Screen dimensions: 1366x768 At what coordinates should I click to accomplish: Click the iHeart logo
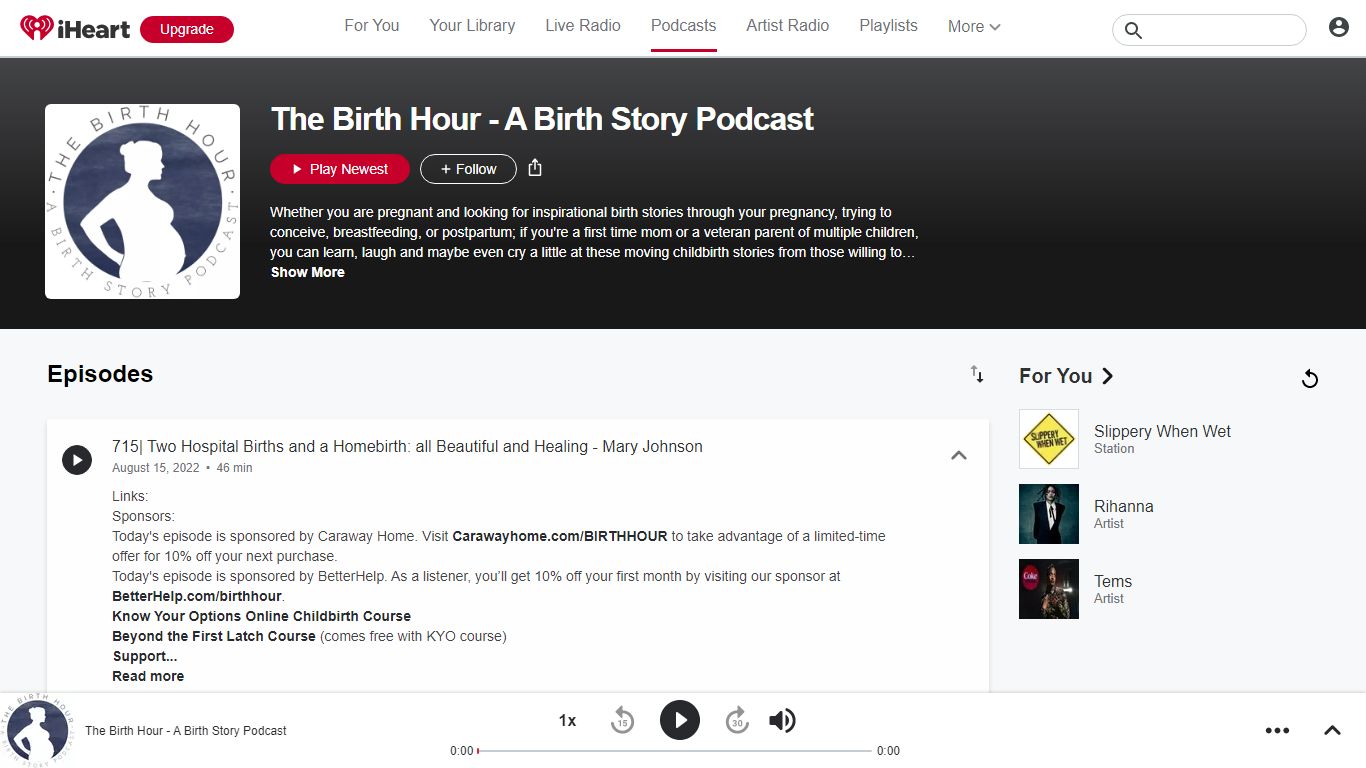click(75, 29)
